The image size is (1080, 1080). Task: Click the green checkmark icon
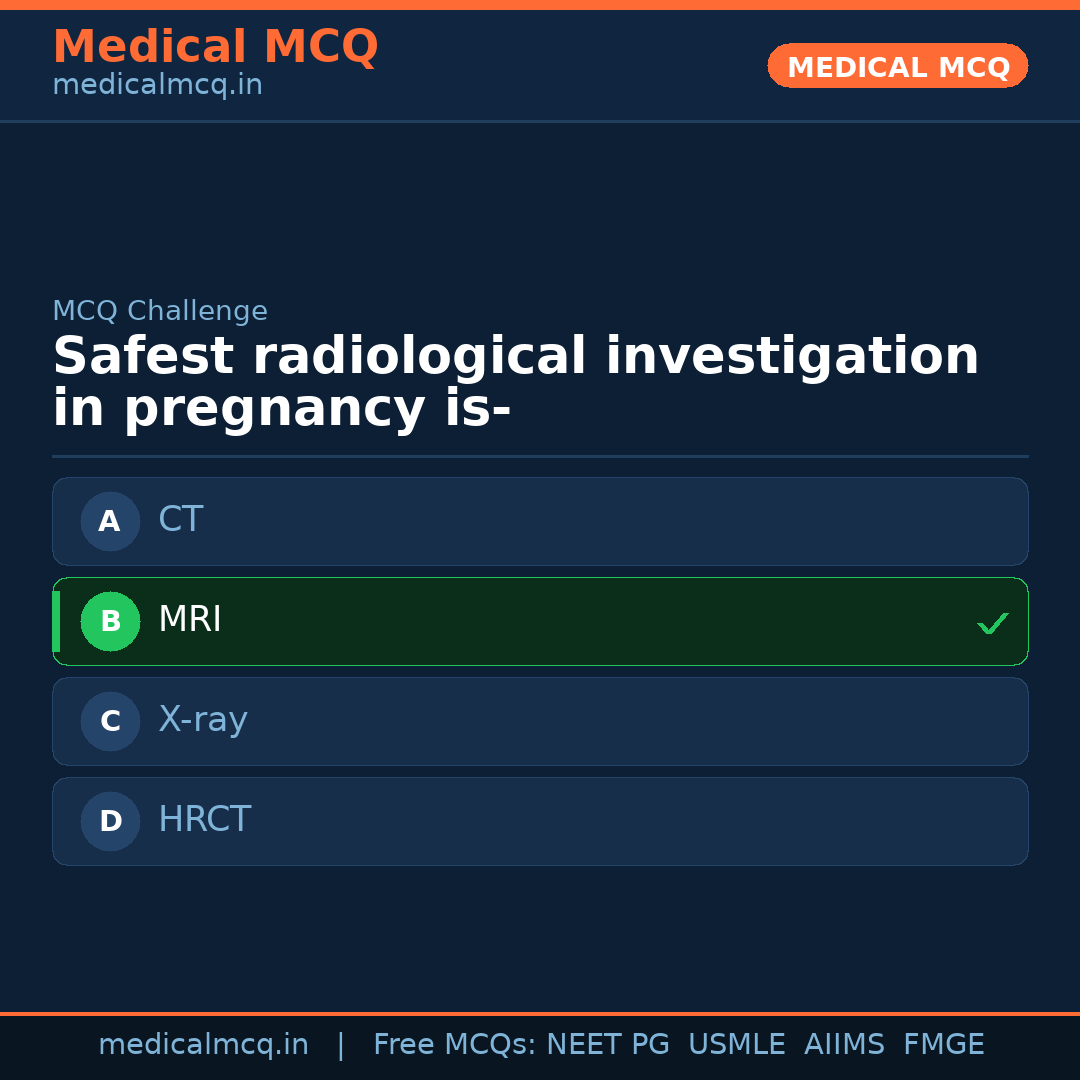point(992,623)
